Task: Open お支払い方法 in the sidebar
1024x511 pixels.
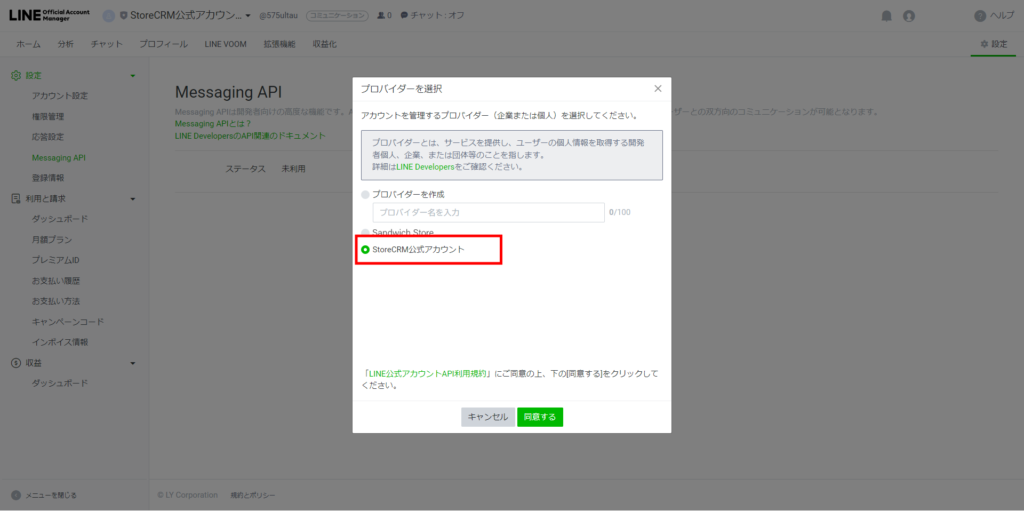Action: click(56, 301)
